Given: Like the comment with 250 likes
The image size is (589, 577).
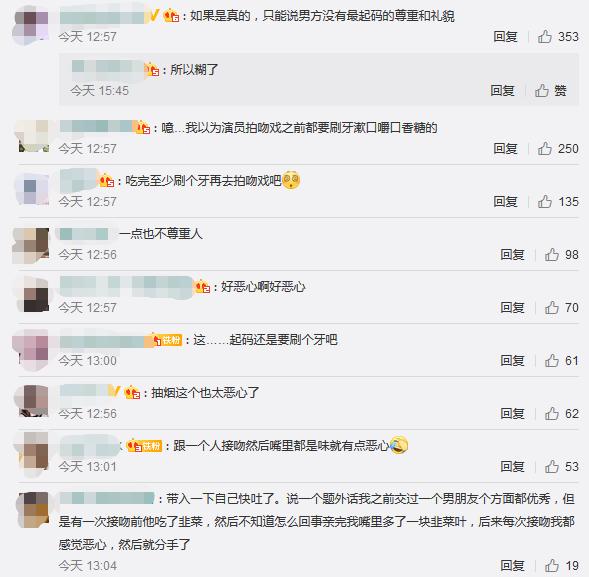Looking at the screenshot, I should 545,149.
